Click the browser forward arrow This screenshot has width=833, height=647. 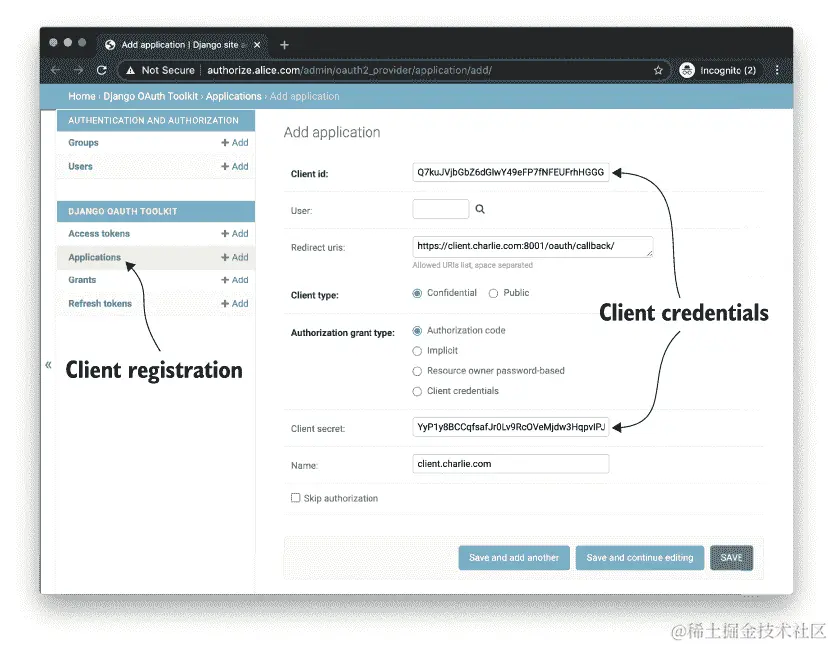(78, 70)
